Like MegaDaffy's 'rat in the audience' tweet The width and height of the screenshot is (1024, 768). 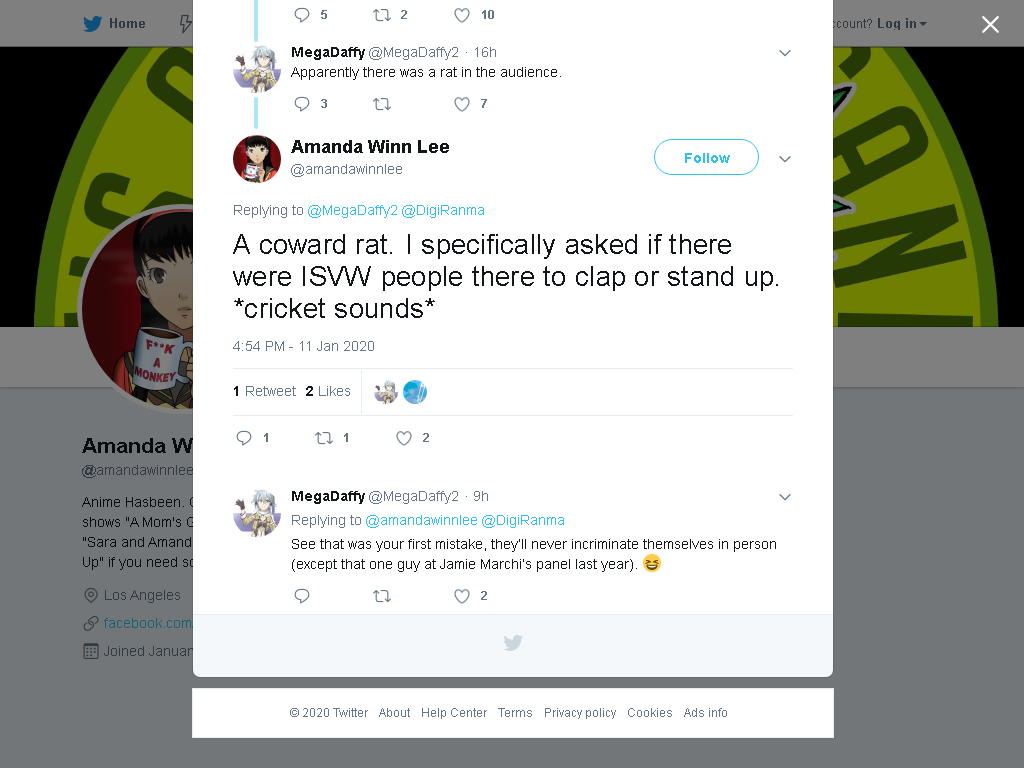[x=462, y=104]
